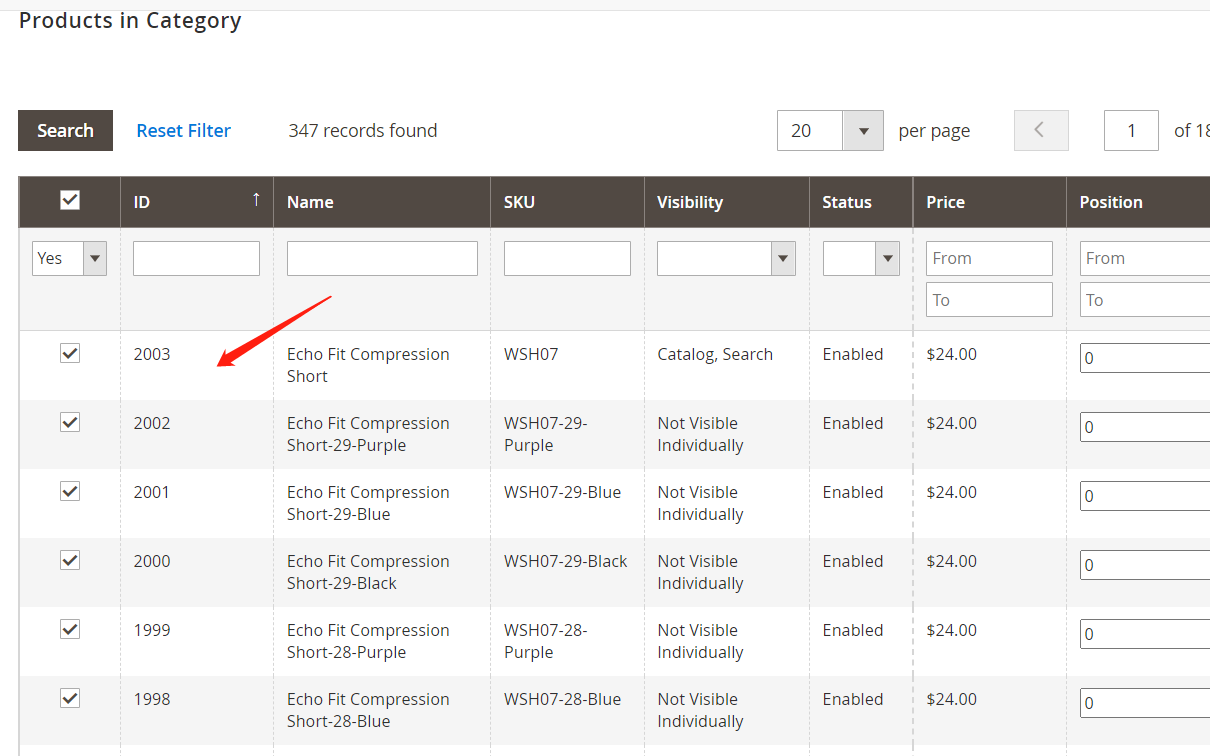
Task: Click name Echo Fit Compression Short-28-Purple
Action: pyautogui.click(x=368, y=641)
